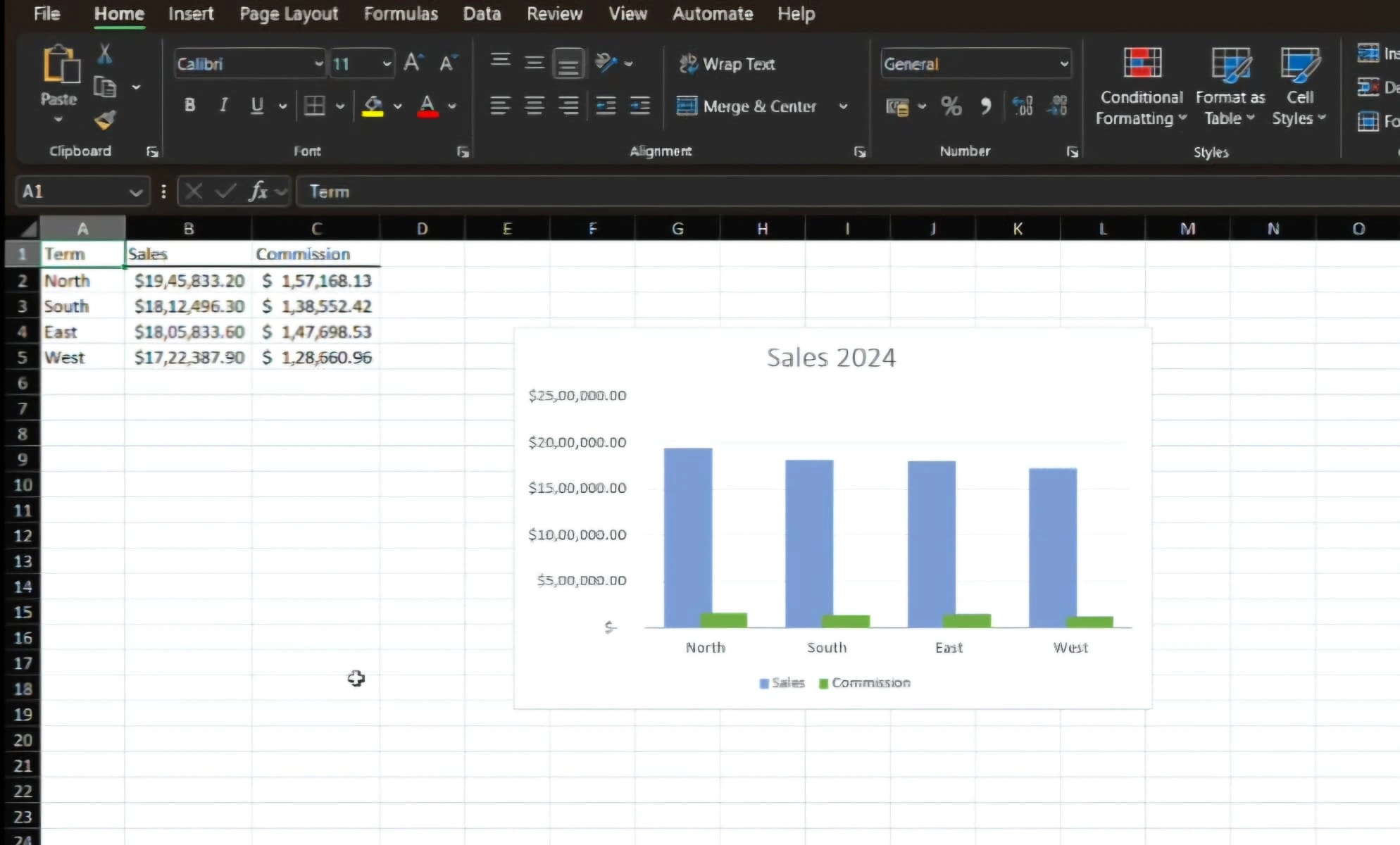Click the Cut scissors icon

click(x=104, y=54)
